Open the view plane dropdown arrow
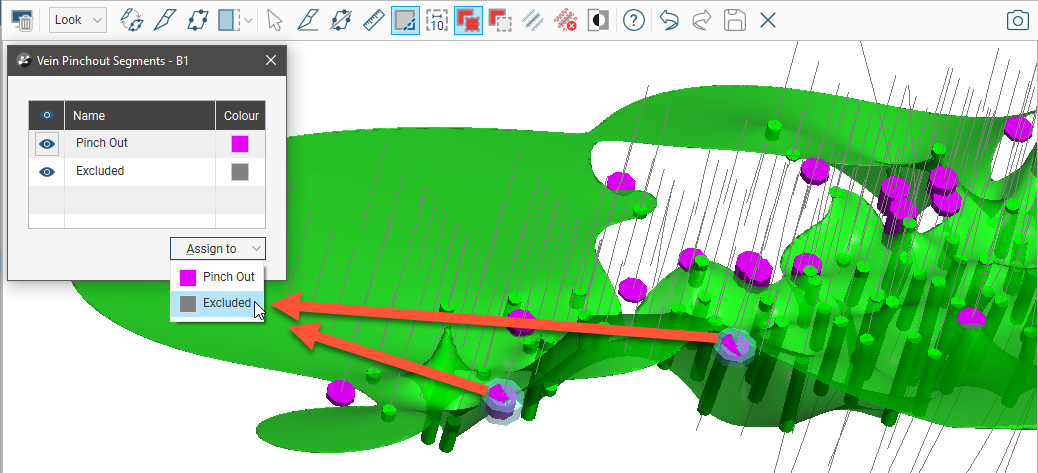The width and height of the screenshot is (1038, 473). [x=248, y=20]
